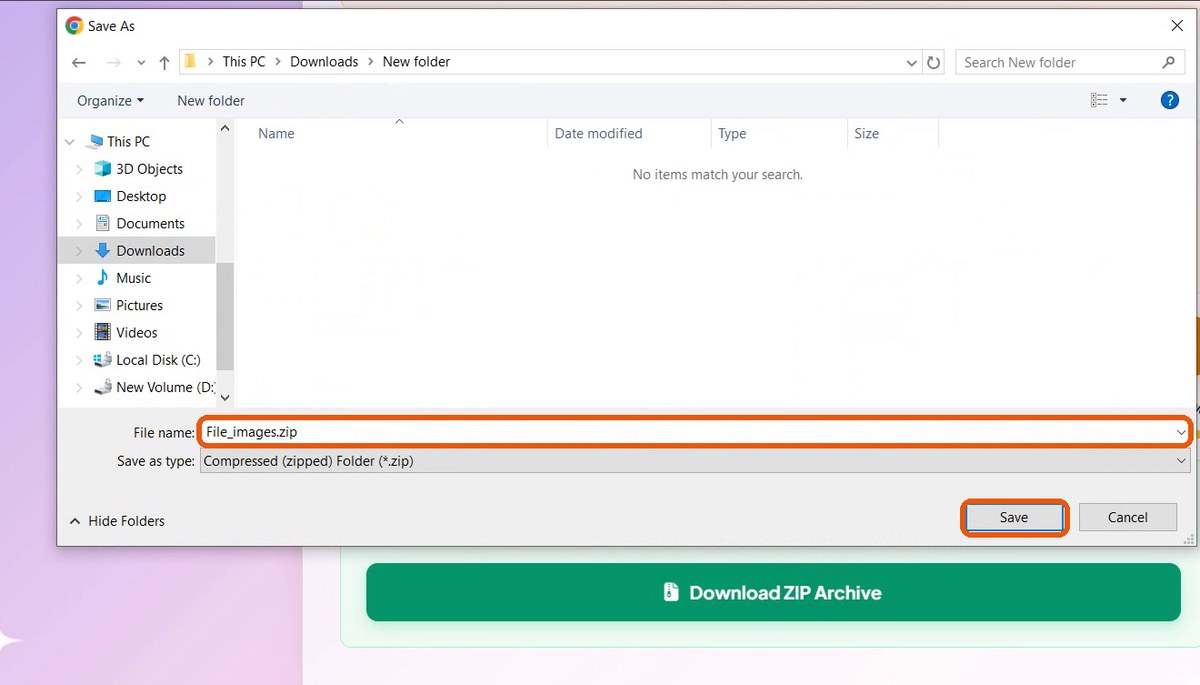This screenshot has width=1200, height=685.
Task: Sort by Date modified column
Action: (598, 133)
